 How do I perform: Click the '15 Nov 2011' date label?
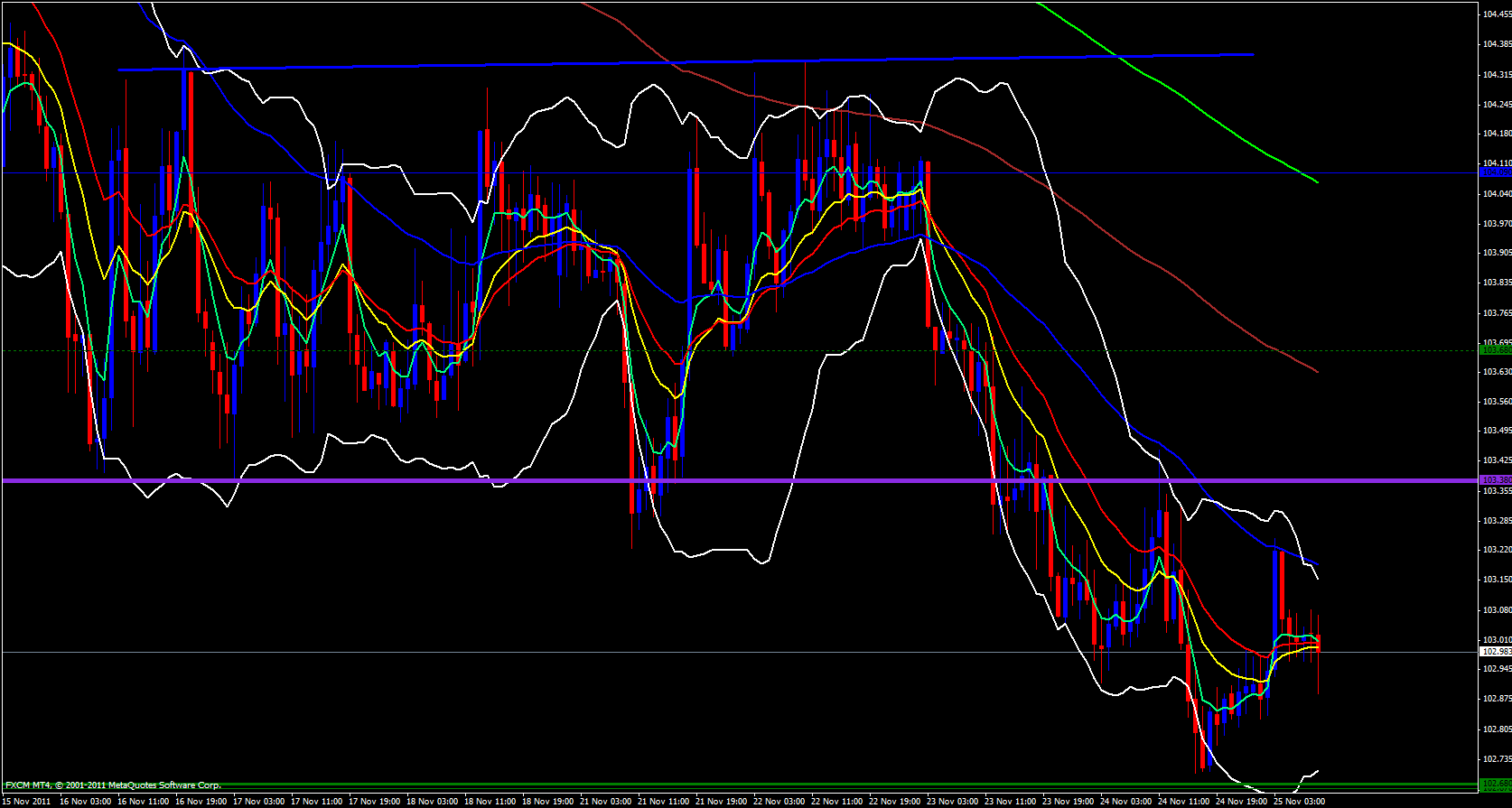pyautogui.click(x=26, y=801)
